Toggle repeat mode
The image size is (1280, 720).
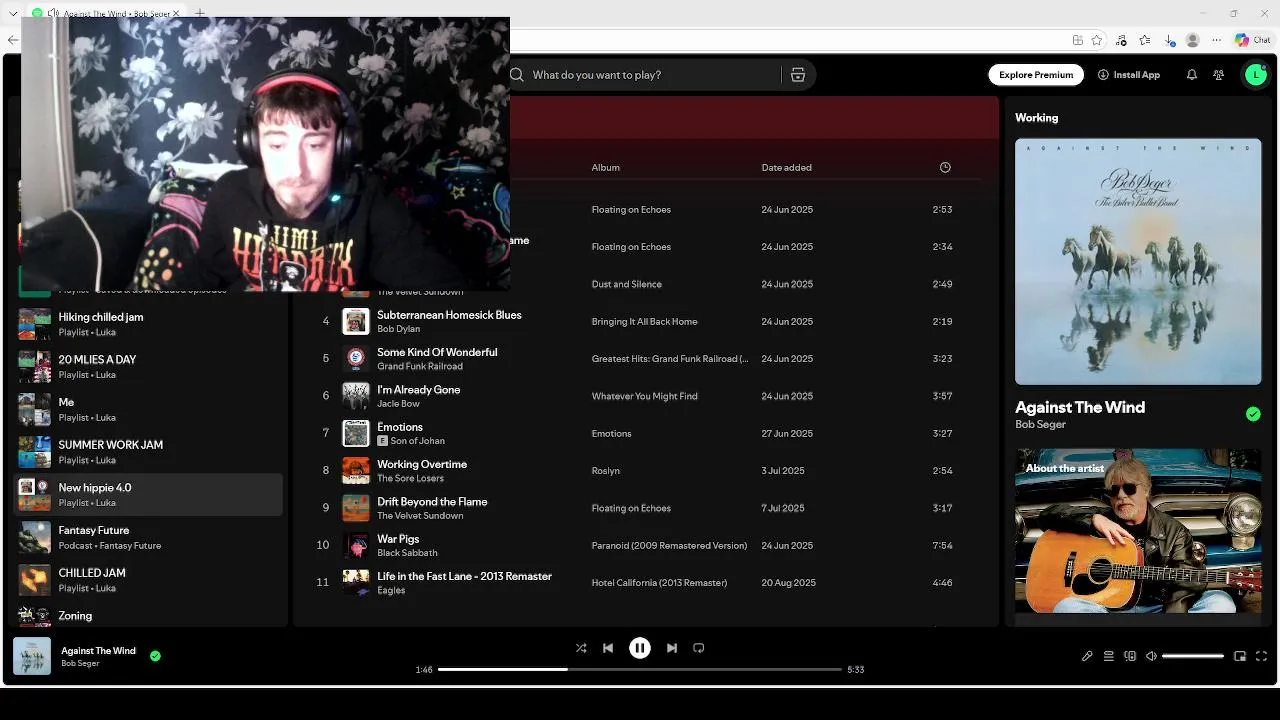click(699, 648)
